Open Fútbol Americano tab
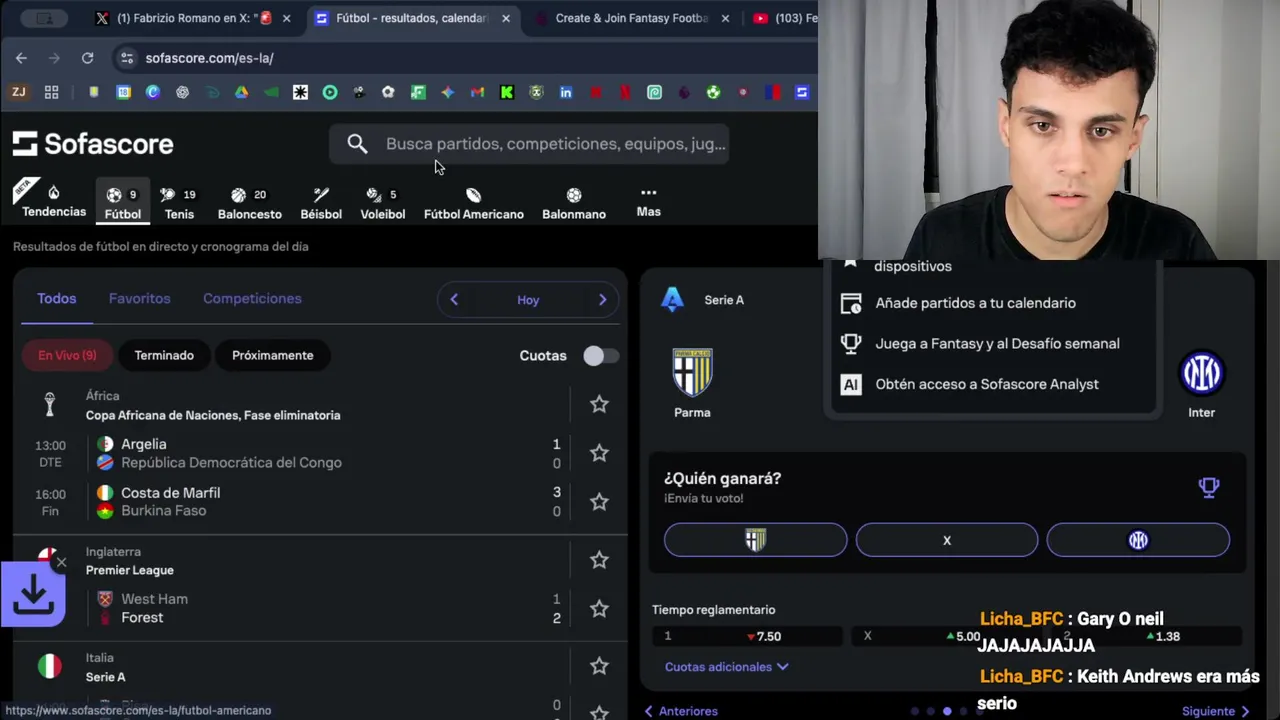The image size is (1280, 720). pyautogui.click(x=474, y=203)
